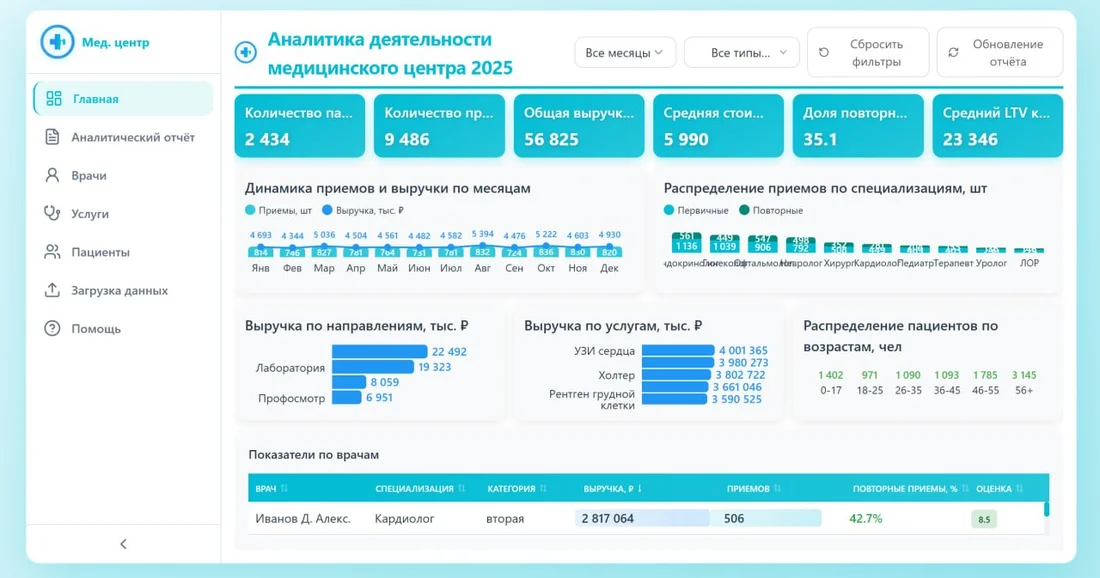This screenshot has height=578, width=1100.
Task: Click the Общая выручка 56 825 card
Action: point(579,126)
